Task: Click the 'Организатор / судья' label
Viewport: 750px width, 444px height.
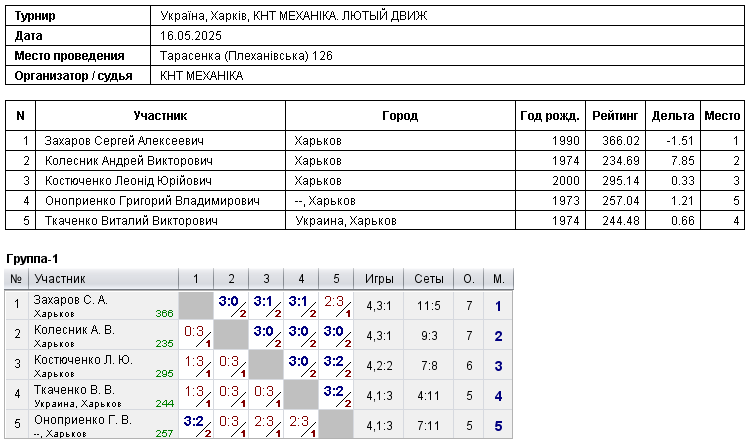Action: (73, 76)
